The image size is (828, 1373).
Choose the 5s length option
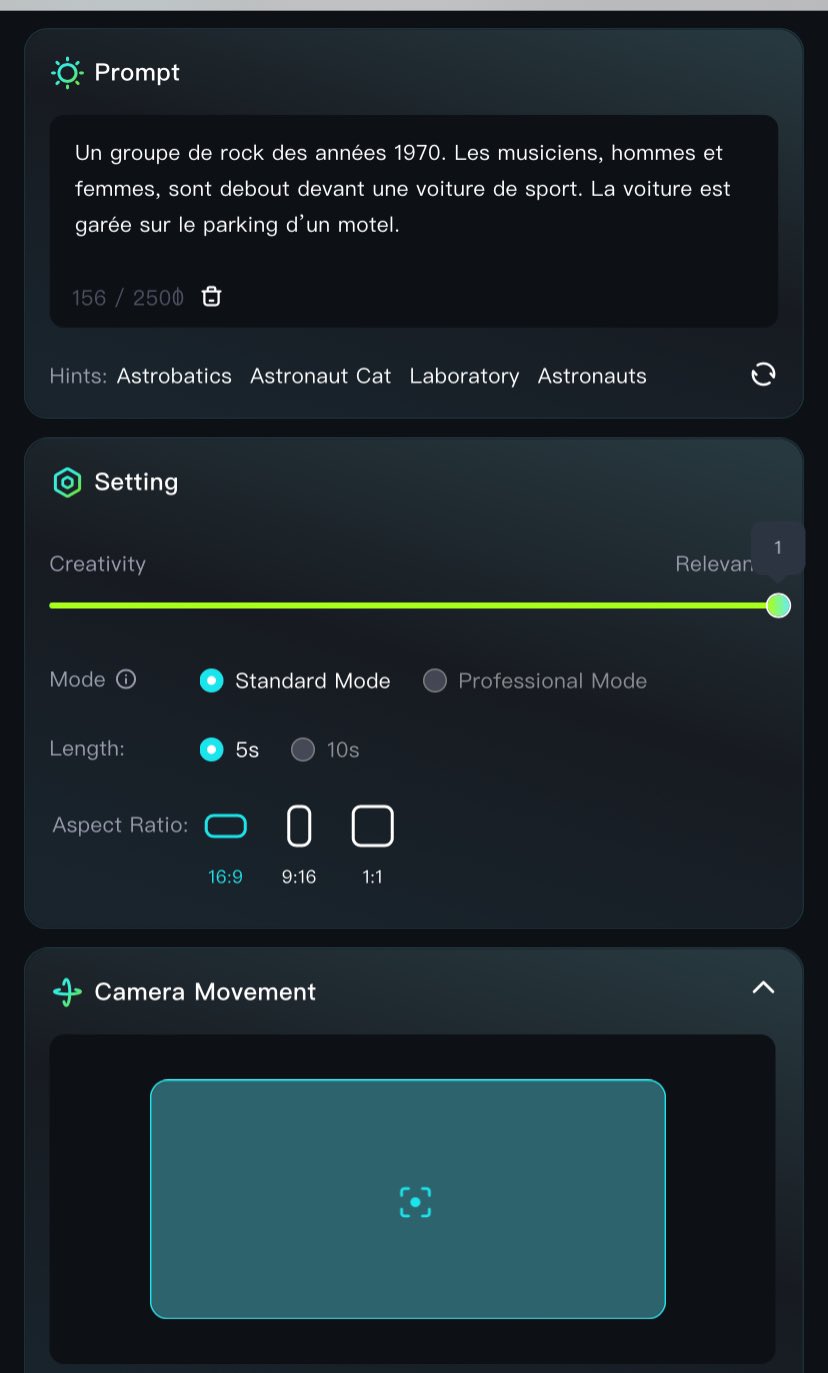point(211,750)
